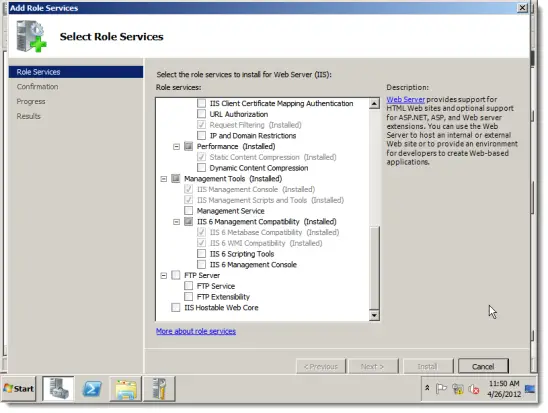
Task: Open Server Manager from the taskbar
Action: pyautogui.click(x=58, y=389)
